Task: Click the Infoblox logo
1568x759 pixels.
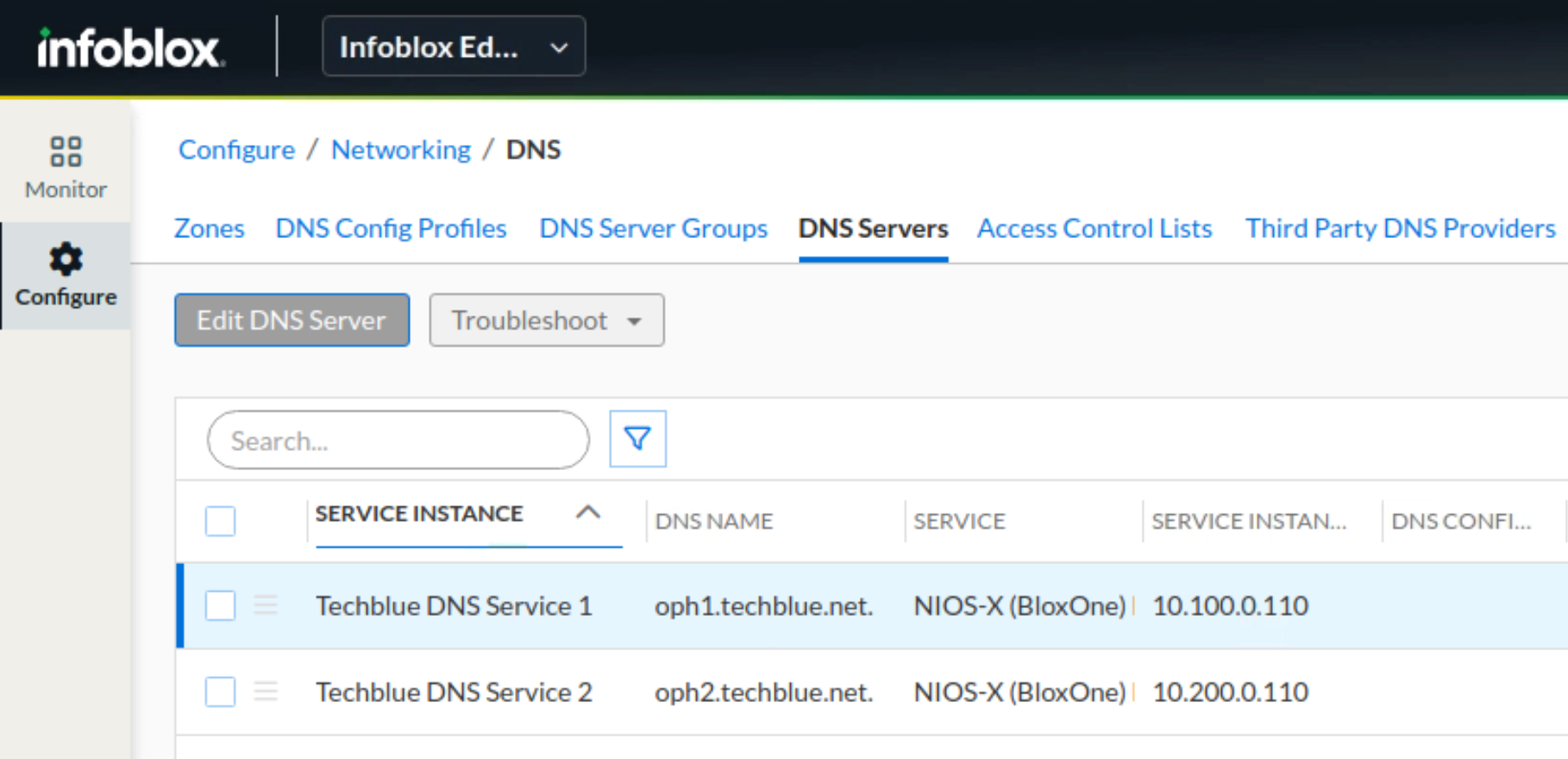Action: click(x=130, y=47)
